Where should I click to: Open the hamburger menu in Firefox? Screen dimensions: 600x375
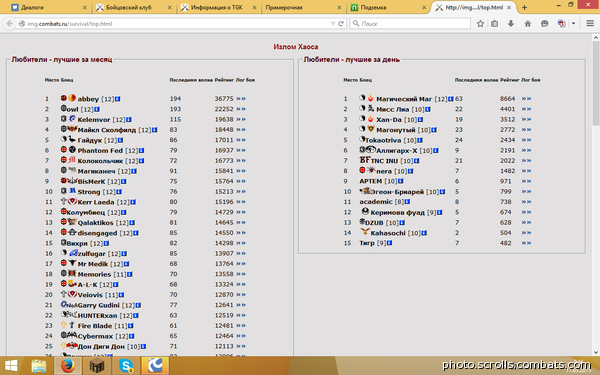(x=590, y=24)
